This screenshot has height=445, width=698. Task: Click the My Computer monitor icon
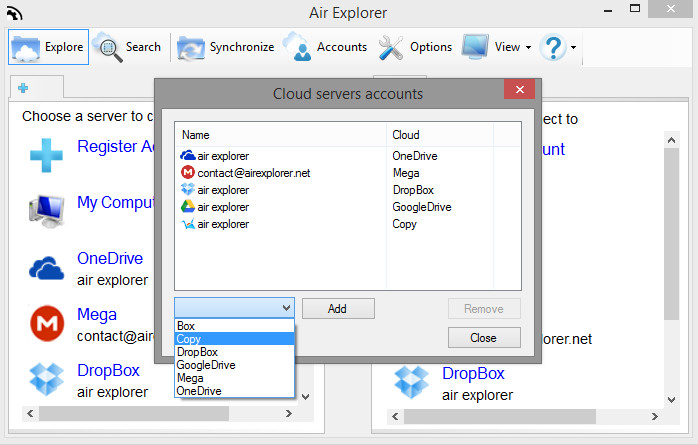pyautogui.click(x=46, y=211)
